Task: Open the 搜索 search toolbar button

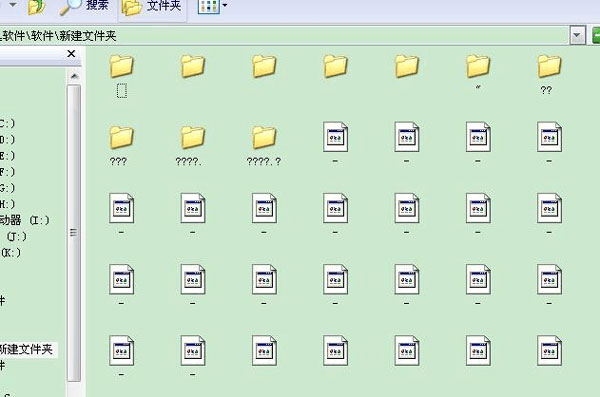Action: click(84, 7)
